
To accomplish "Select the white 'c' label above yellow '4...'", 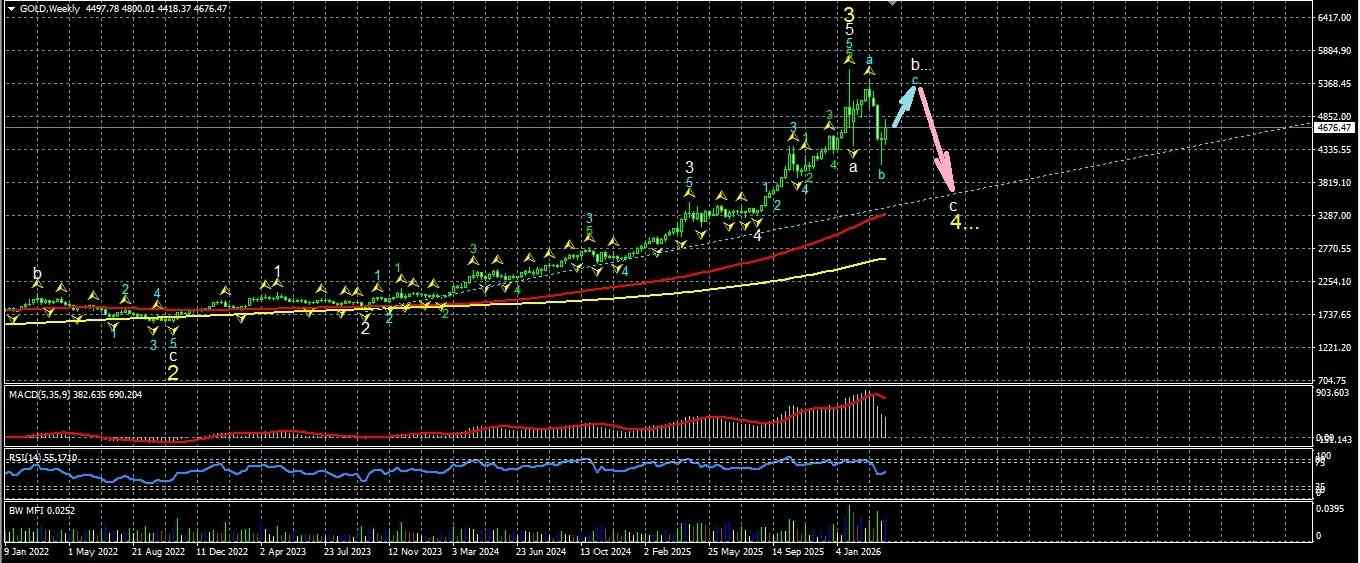I will tap(952, 205).
